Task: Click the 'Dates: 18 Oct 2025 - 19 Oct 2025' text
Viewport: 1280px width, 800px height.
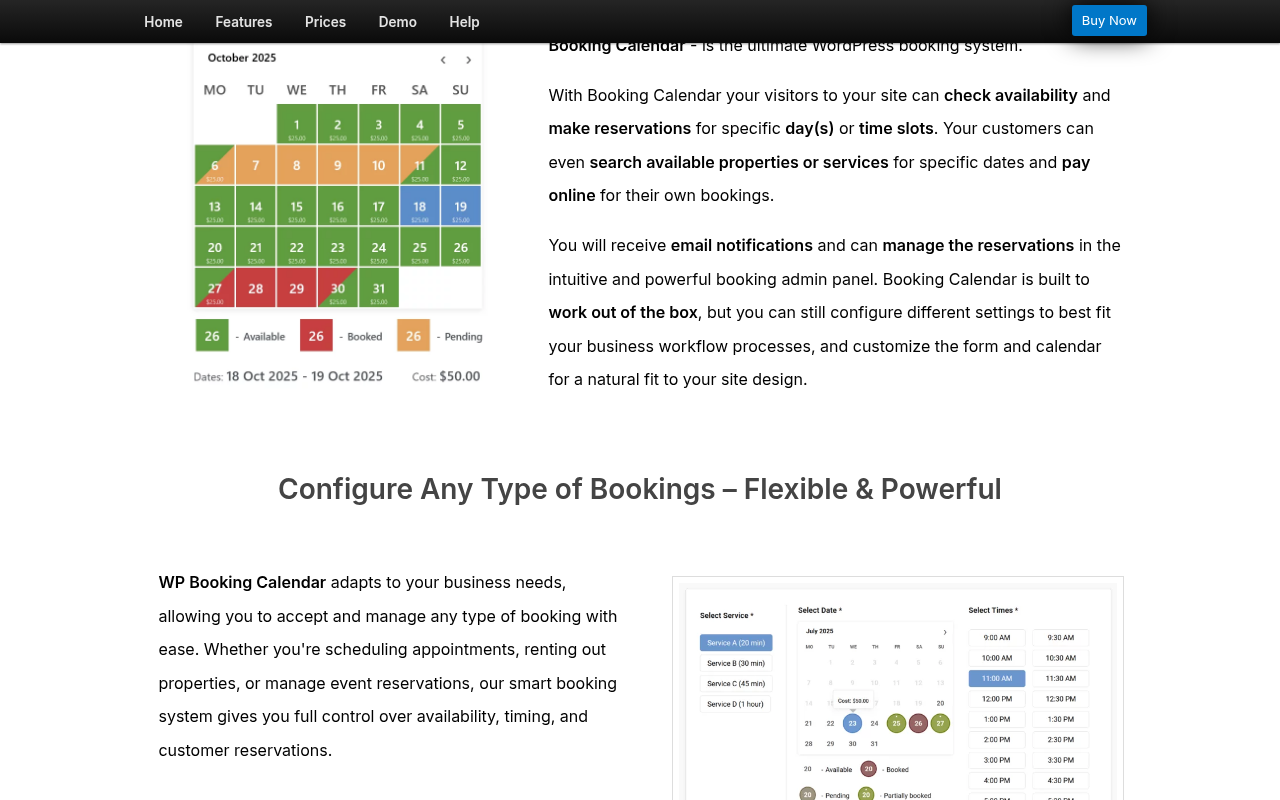Action: (288, 376)
